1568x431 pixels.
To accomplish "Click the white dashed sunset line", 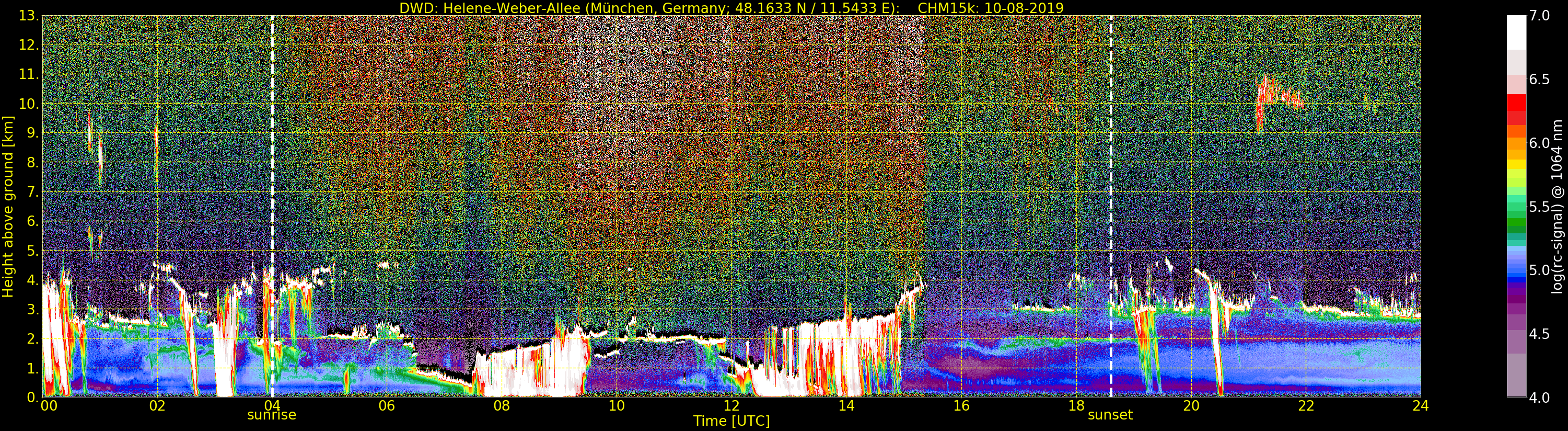I will (1111, 183).
